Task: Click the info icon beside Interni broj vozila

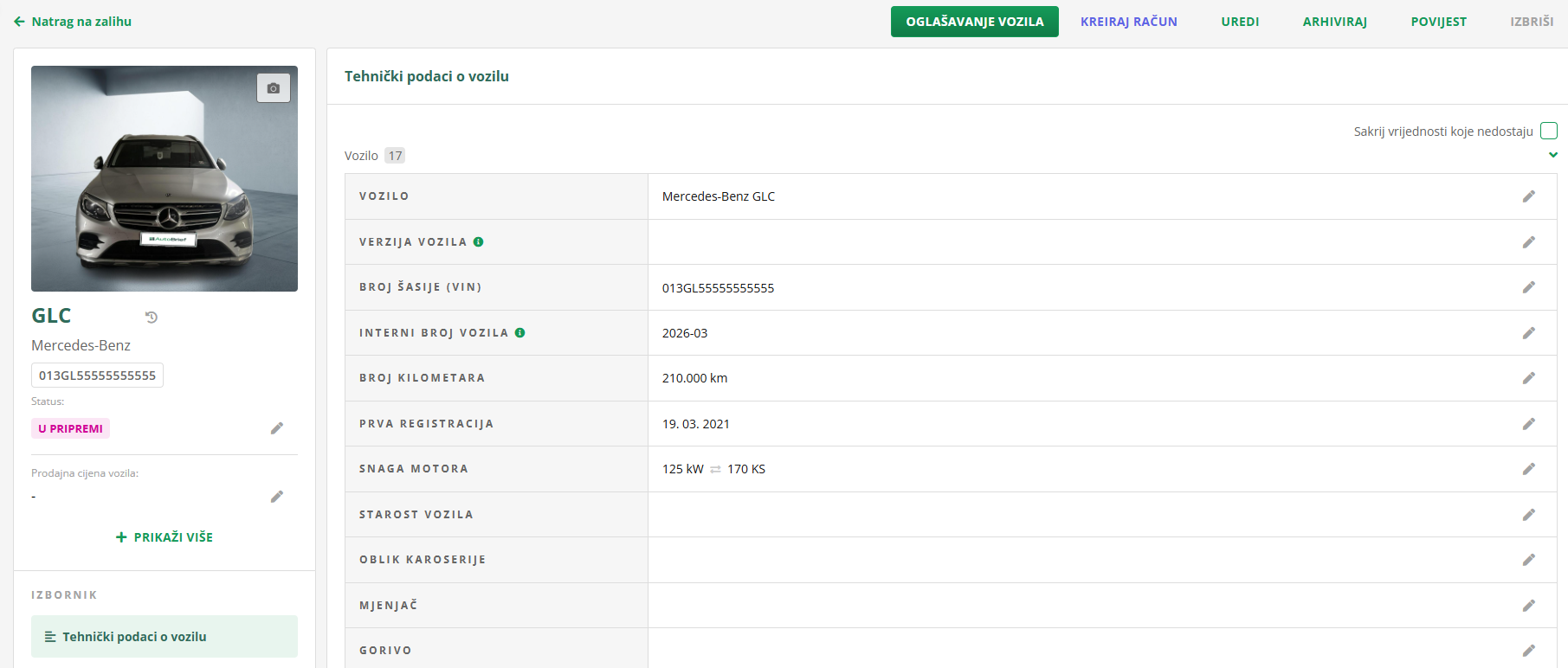Action: (x=520, y=332)
